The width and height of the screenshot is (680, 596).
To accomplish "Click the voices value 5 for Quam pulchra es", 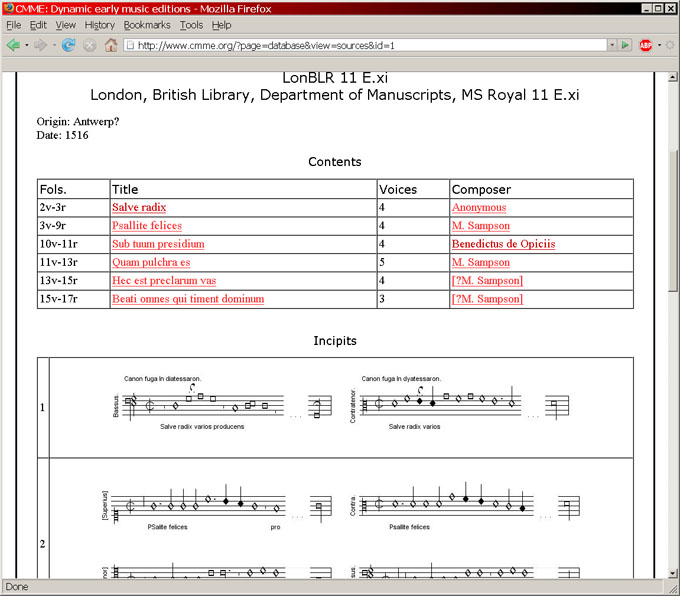I will point(382,262).
